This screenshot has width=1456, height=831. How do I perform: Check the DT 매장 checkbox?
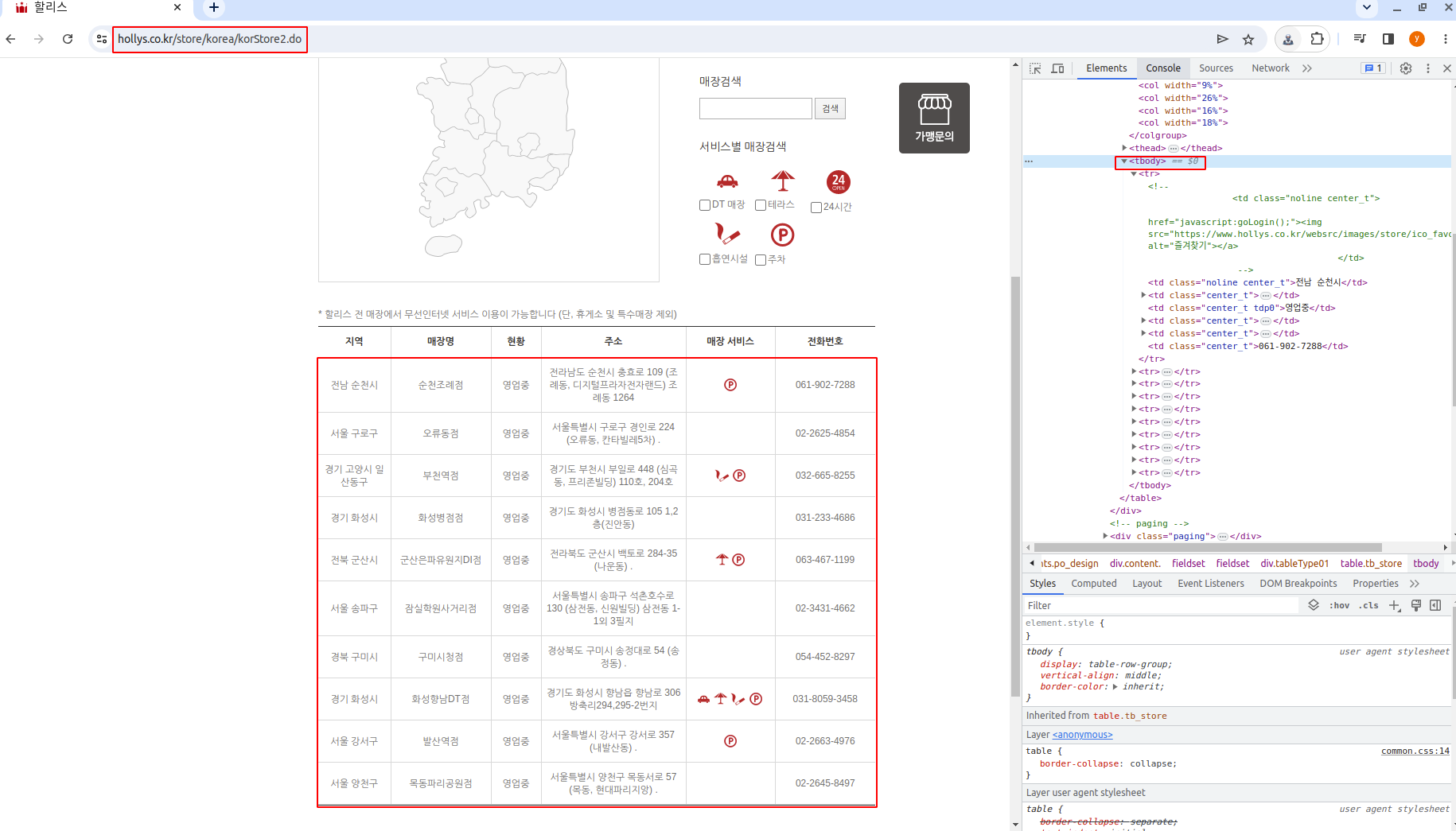pos(705,205)
